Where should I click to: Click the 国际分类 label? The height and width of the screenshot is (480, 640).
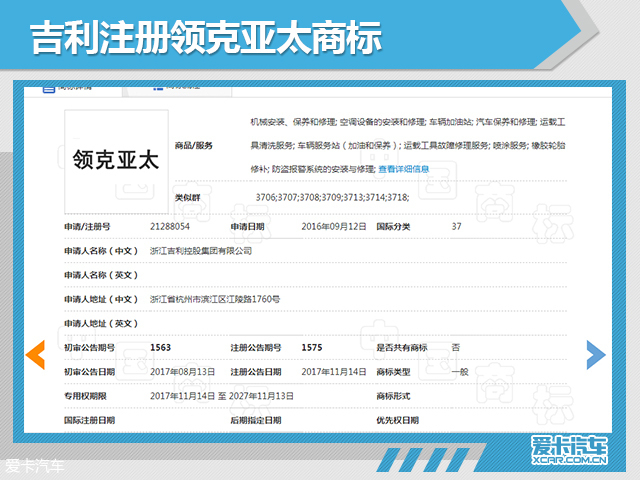point(393,227)
